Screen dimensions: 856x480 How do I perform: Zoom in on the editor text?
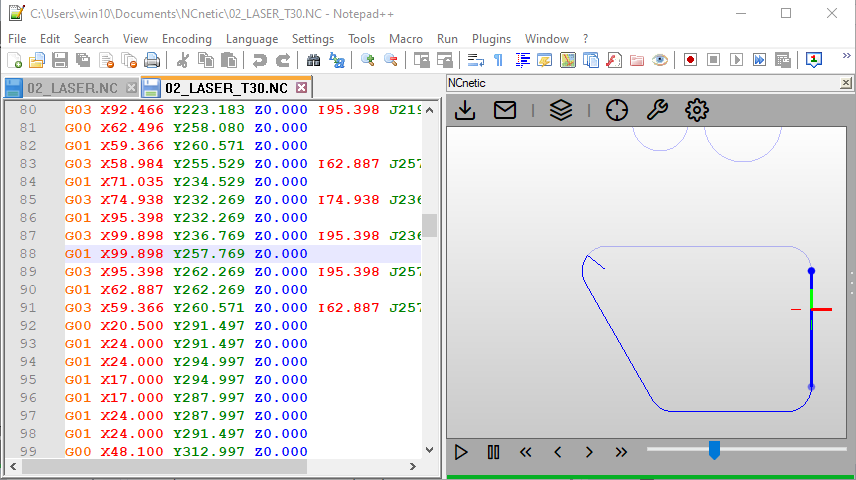(x=367, y=60)
